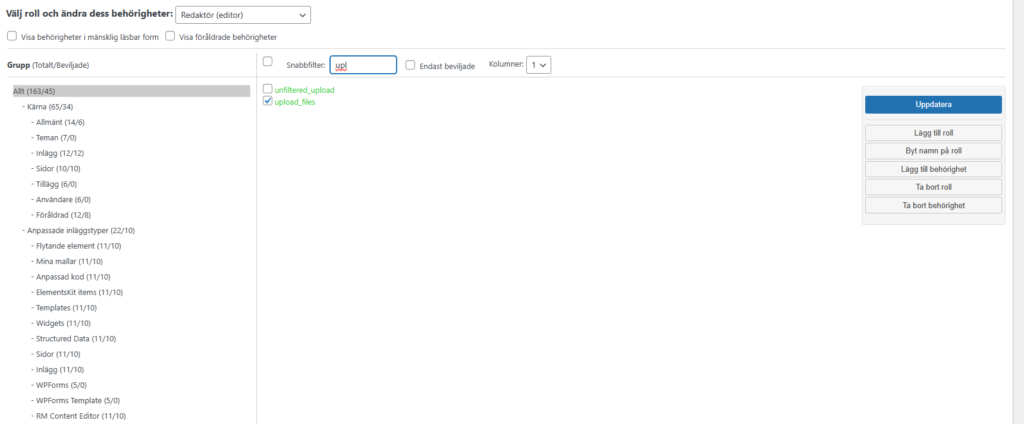Tick the unfiltered_upload capability checkbox
1024x424 pixels.
point(267,89)
